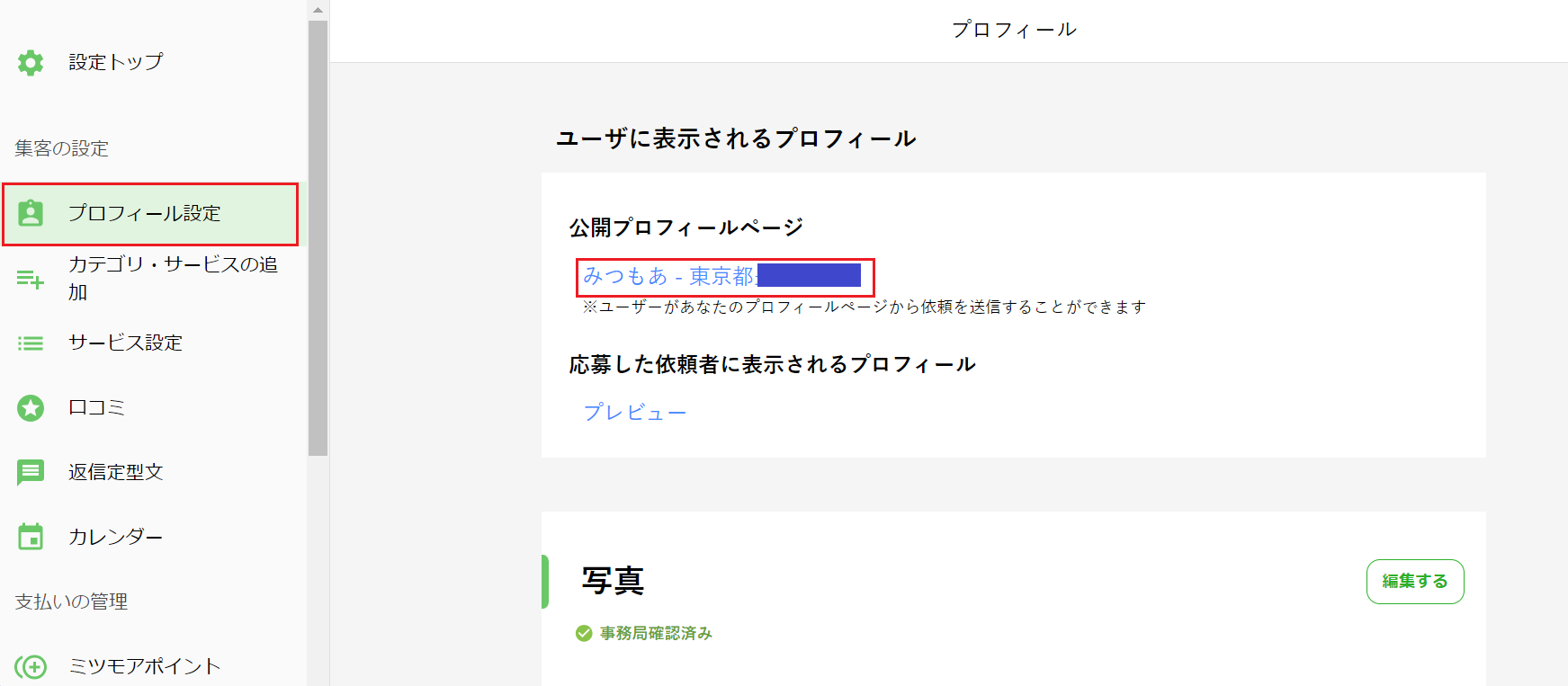Open 返信定型文 settings

point(116,472)
